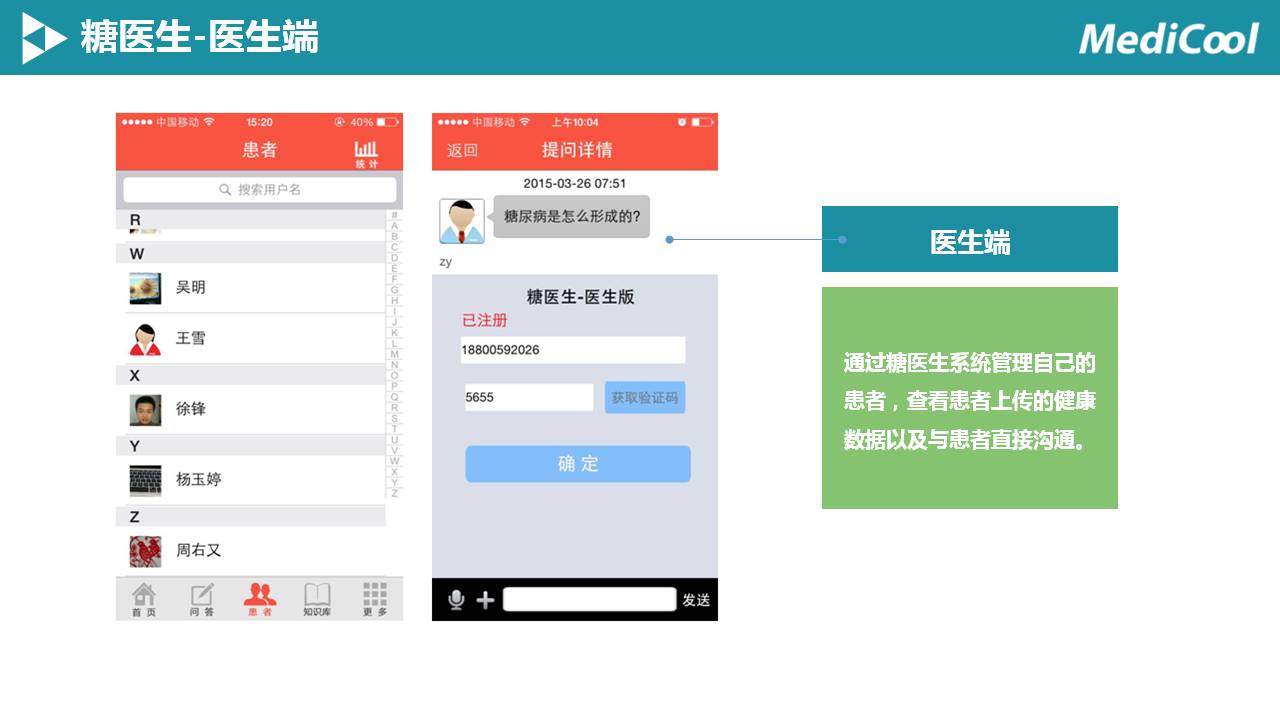The height and width of the screenshot is (720, 1280).
Task: Open the Home tab house icon
Action: point(144,599)
